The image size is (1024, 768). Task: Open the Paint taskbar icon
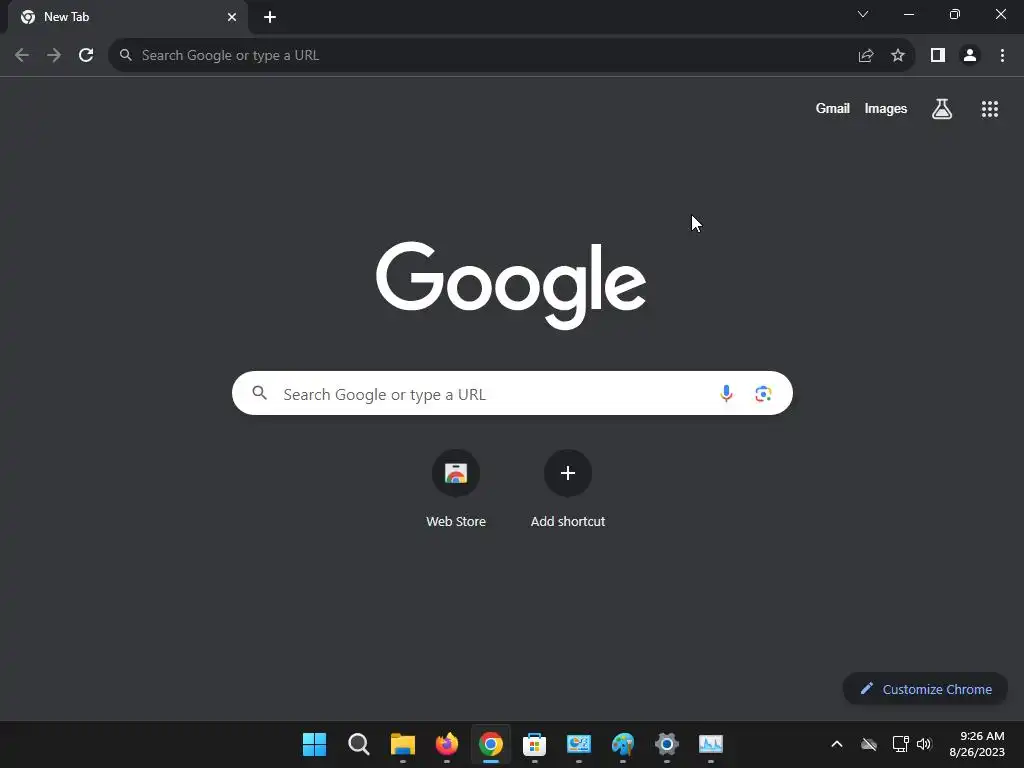tap(622, 744)
